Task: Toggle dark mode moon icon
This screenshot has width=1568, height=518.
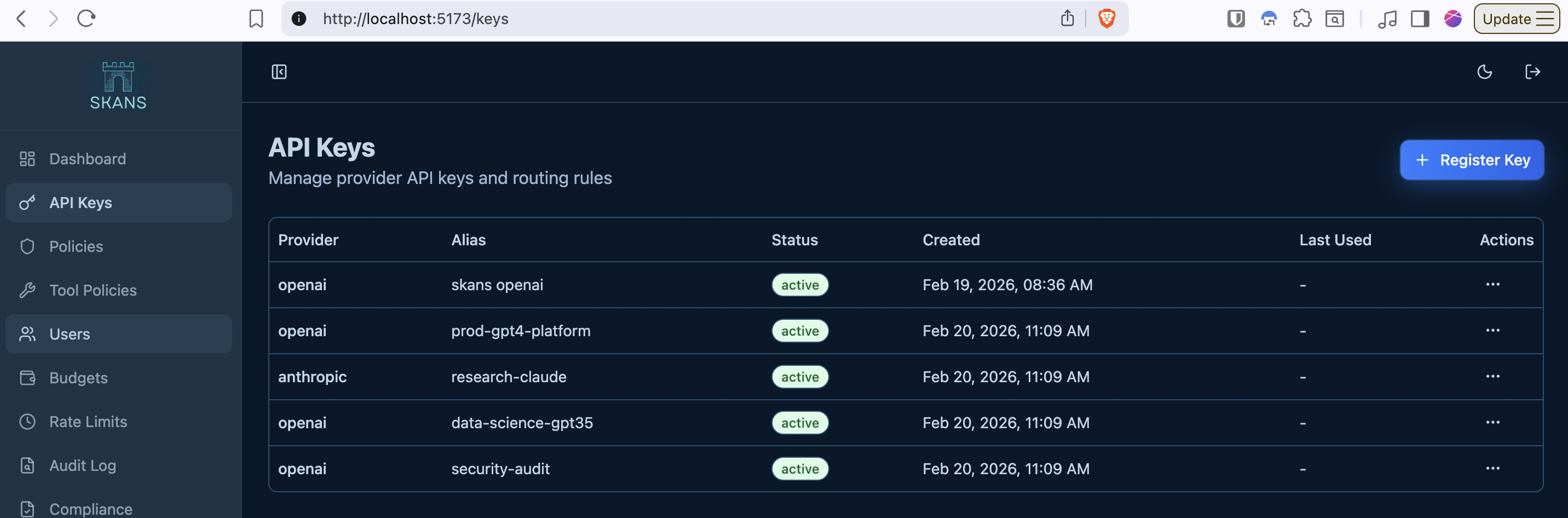Action: coord(1485,72)
